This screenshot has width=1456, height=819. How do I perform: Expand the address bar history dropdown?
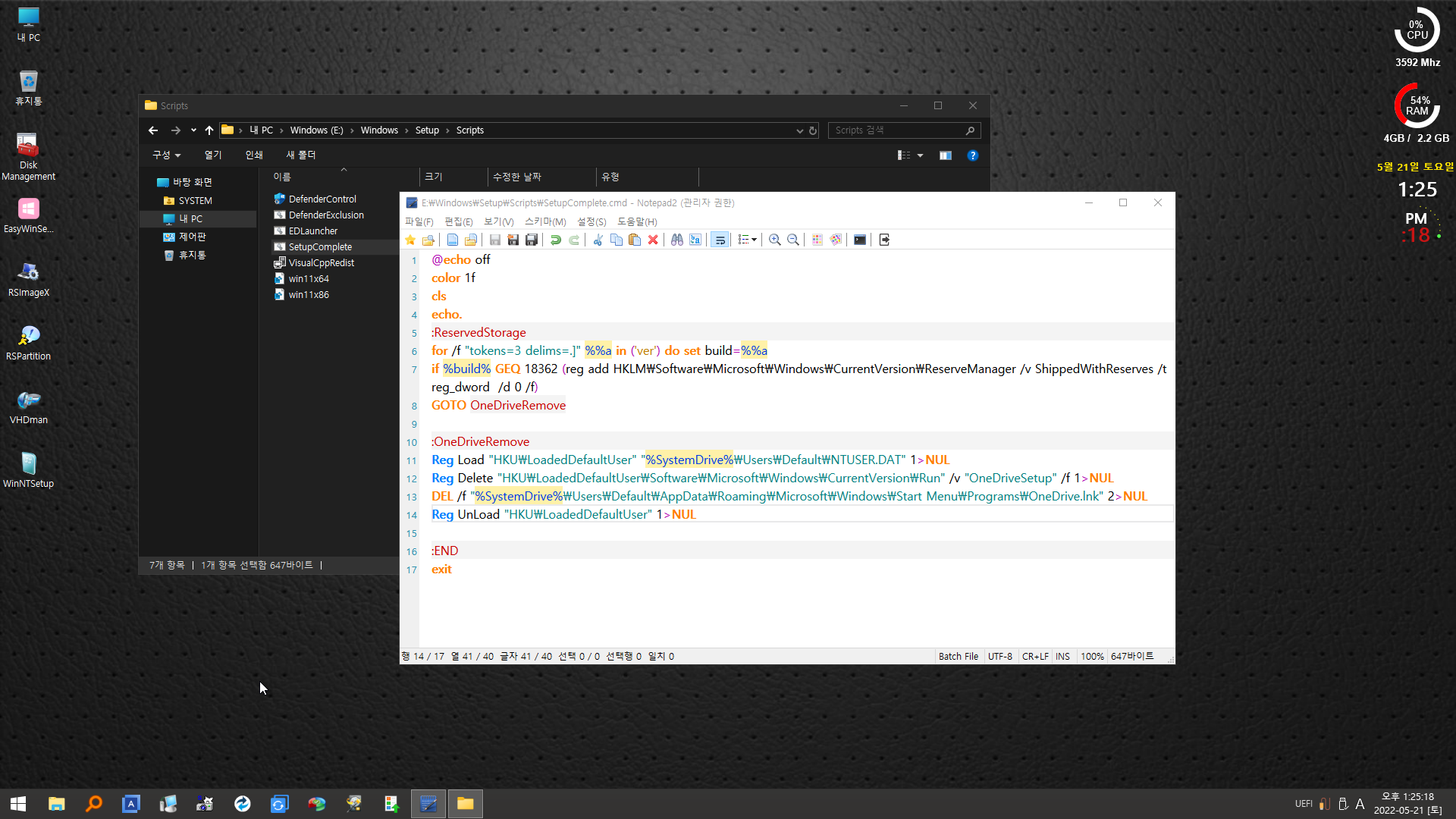pyautogui.click(x=799, y=130)
